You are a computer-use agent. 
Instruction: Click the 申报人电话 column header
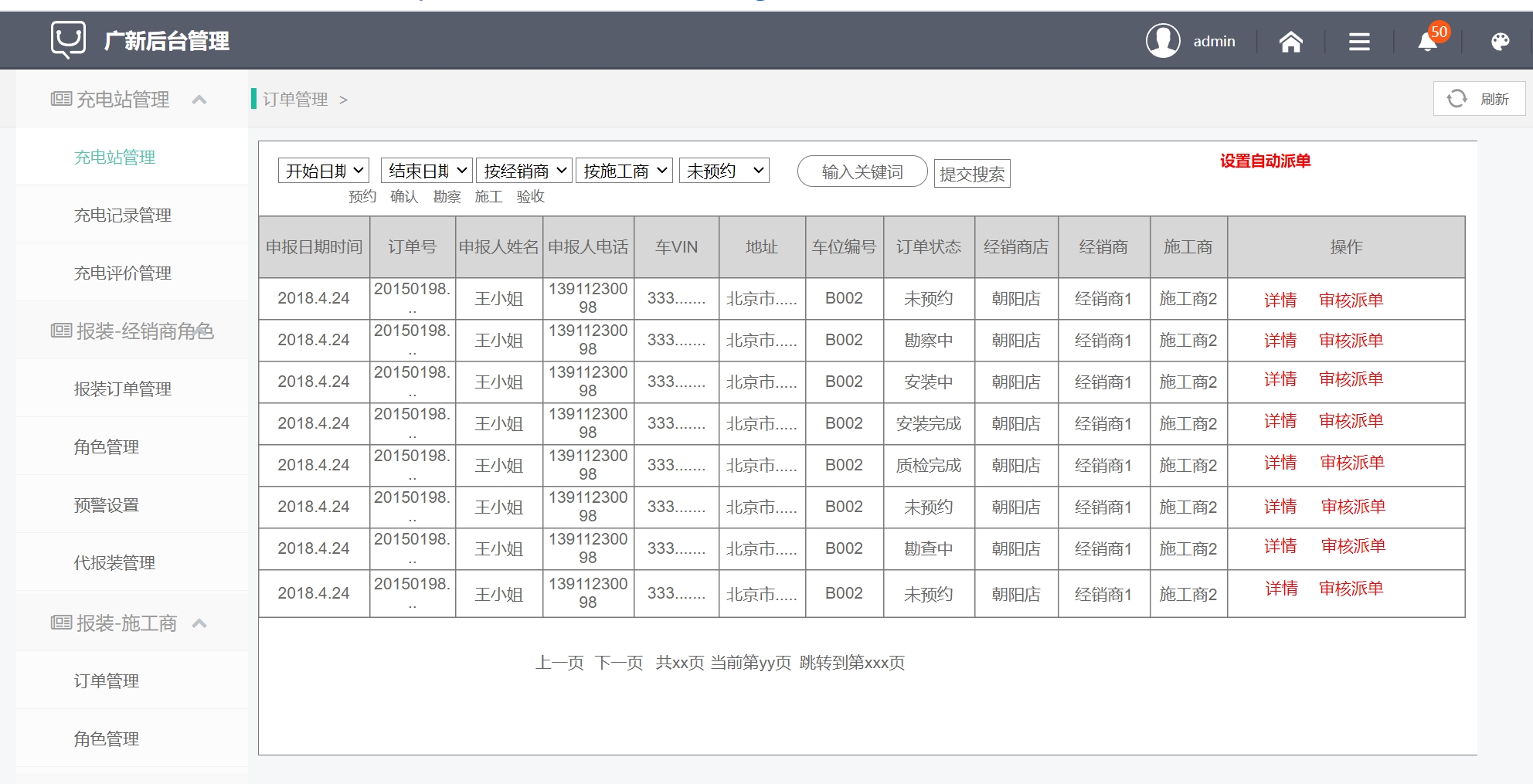point(588,246)
